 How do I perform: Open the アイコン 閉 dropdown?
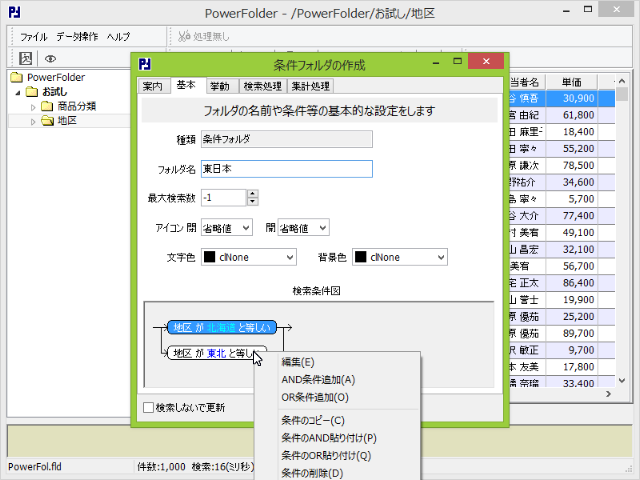[227, 228]
